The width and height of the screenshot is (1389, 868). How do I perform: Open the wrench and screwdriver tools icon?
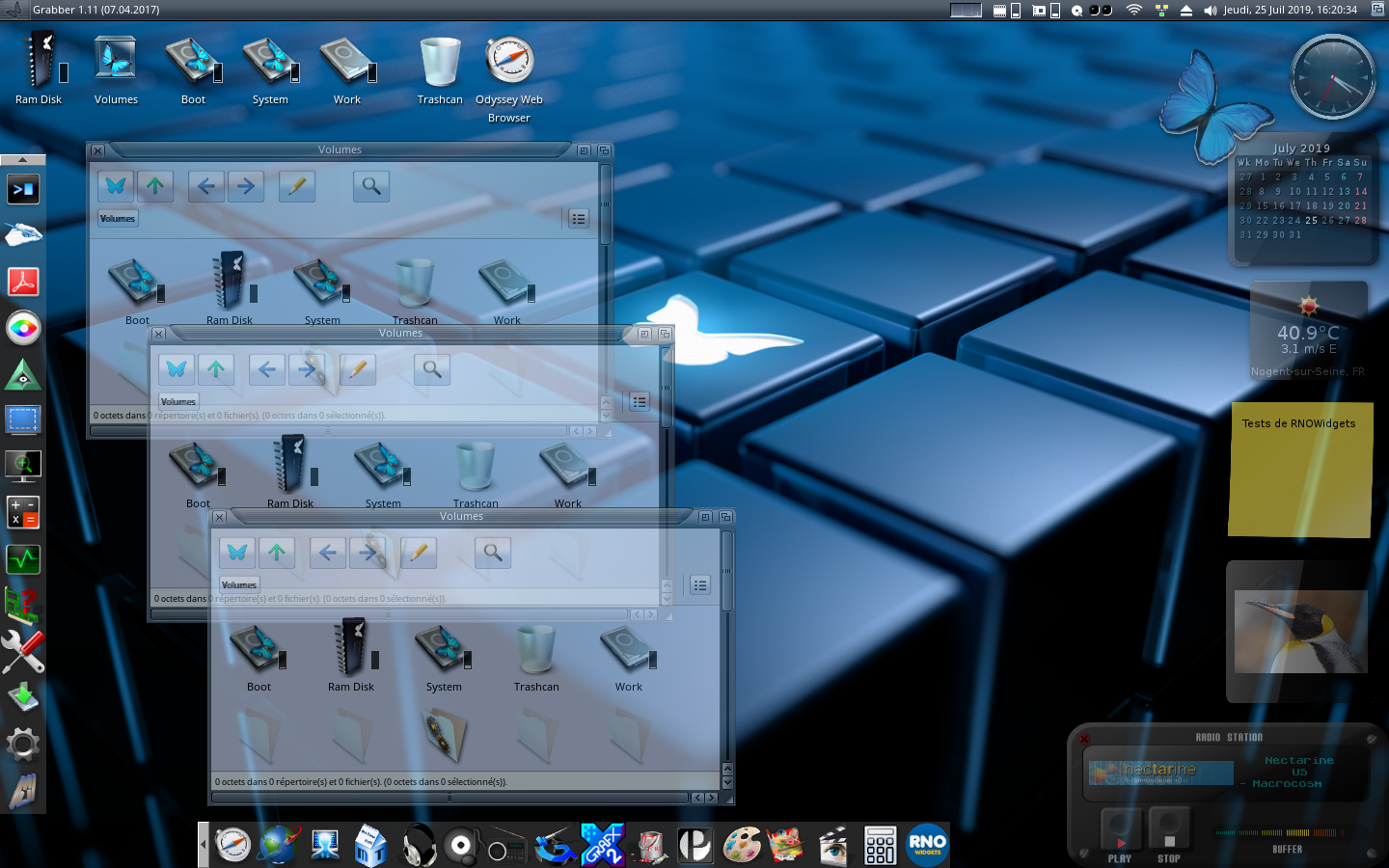(23, 652)
